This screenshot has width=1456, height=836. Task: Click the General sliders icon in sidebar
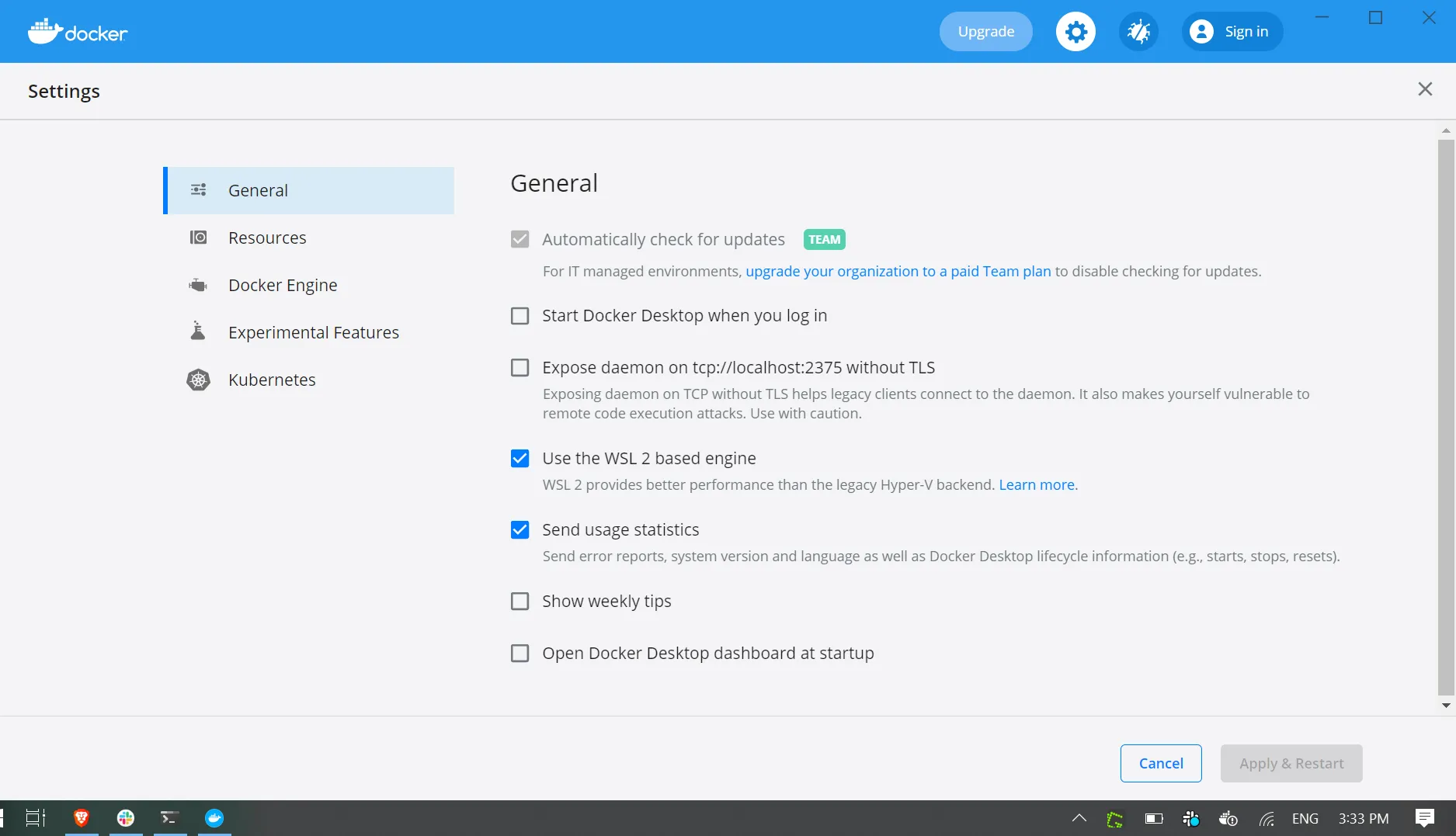199,190
